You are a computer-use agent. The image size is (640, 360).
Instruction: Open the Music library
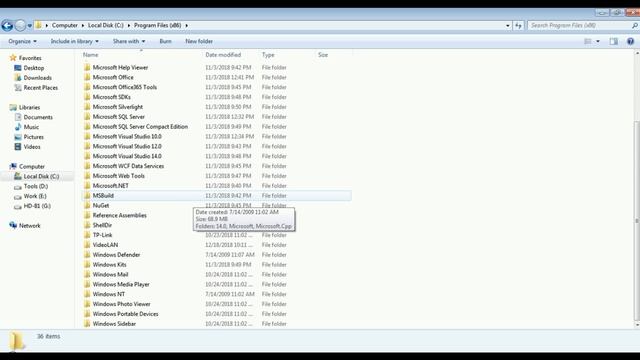pyautogui.click(x=31, y=127)
